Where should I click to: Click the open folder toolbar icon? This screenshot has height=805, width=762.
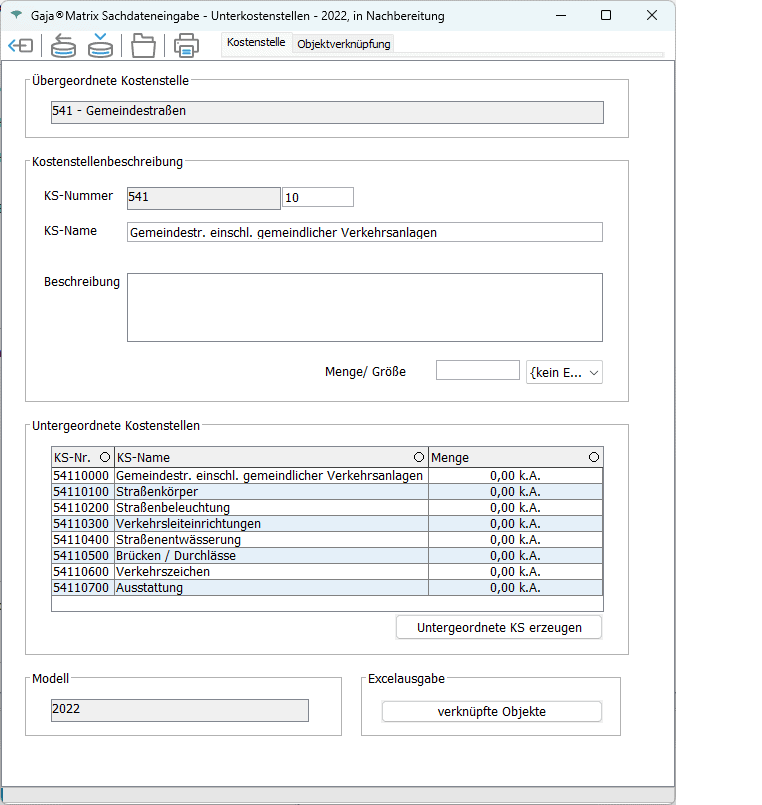[144, 46]
